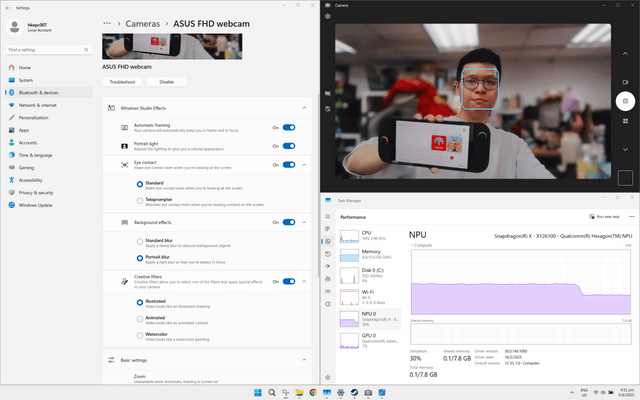Open Task Manager navigation hamburger menu

click(327, 216)
